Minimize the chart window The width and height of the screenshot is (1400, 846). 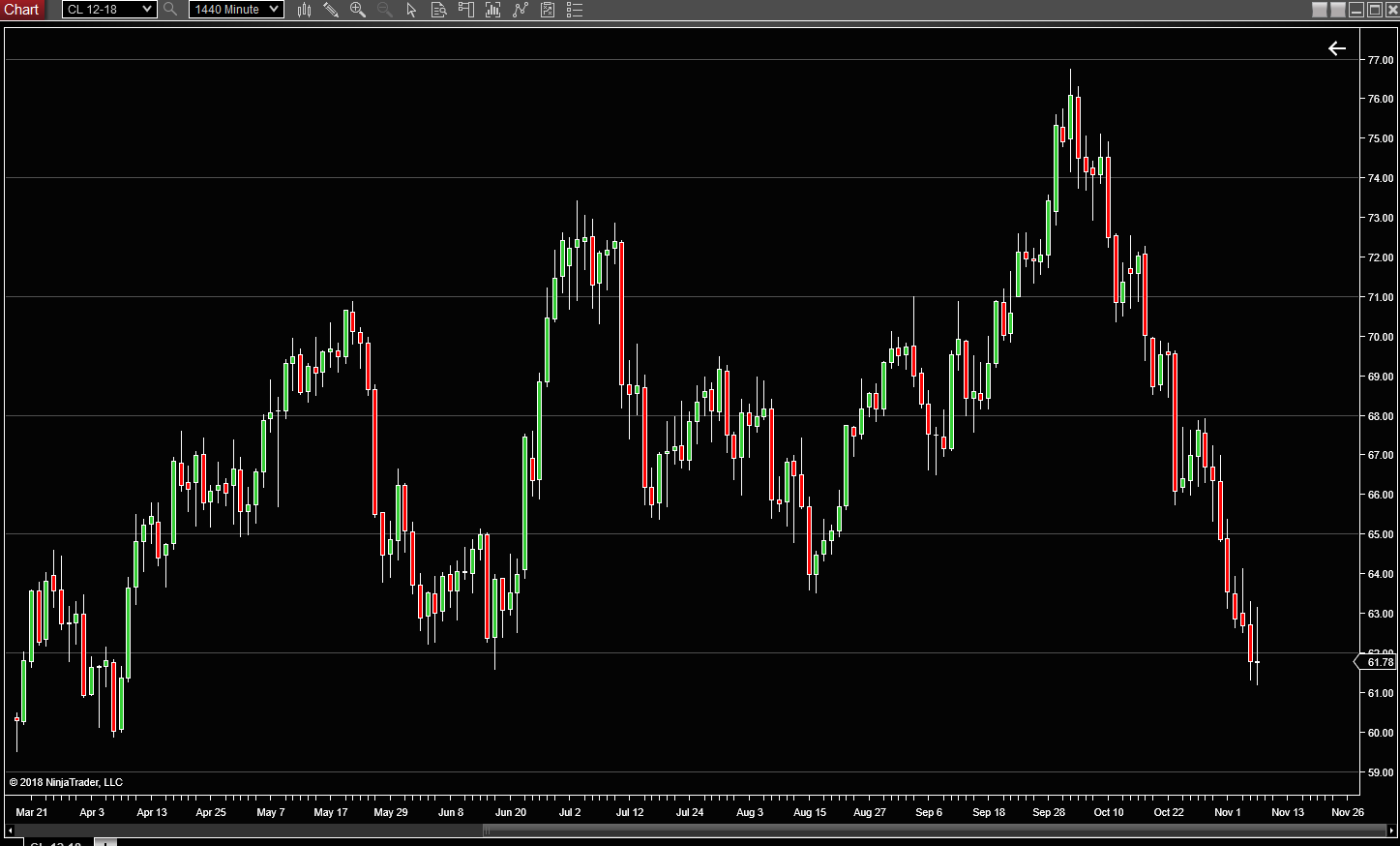click(1356, 10)
